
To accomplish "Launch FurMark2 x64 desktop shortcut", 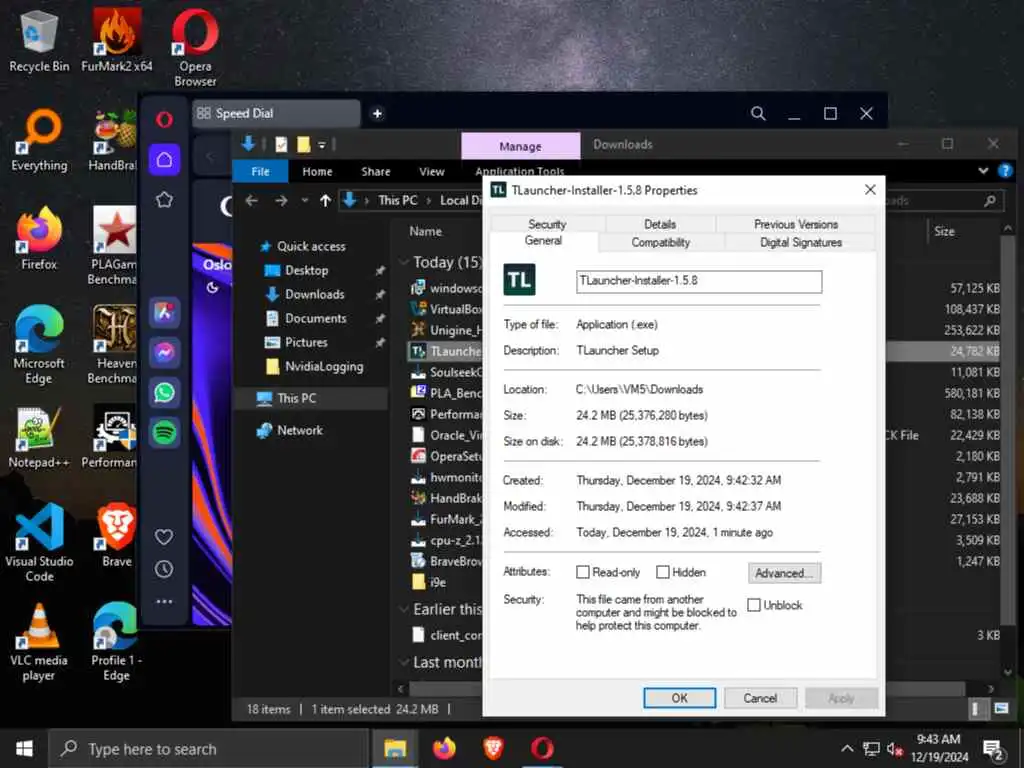I will [x=116, y=40].
